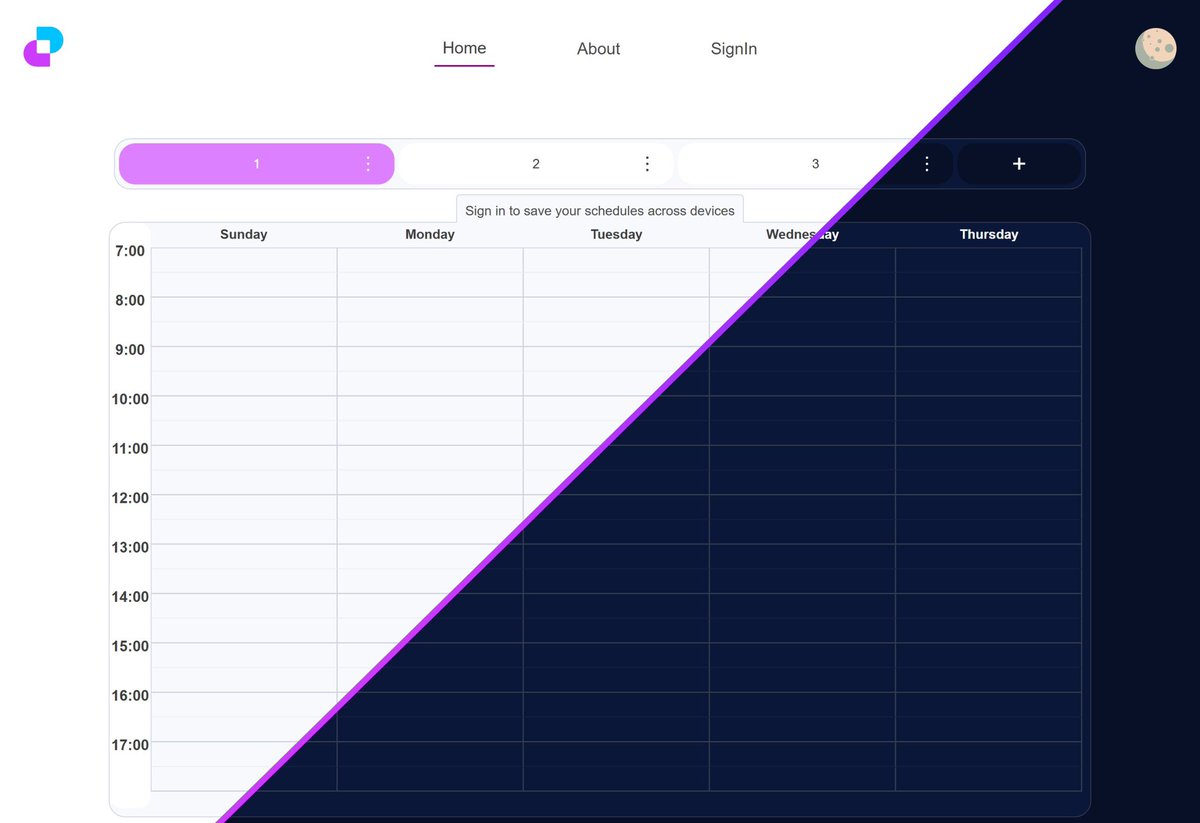
Task: Open the SignIn page
Action: 734,49
